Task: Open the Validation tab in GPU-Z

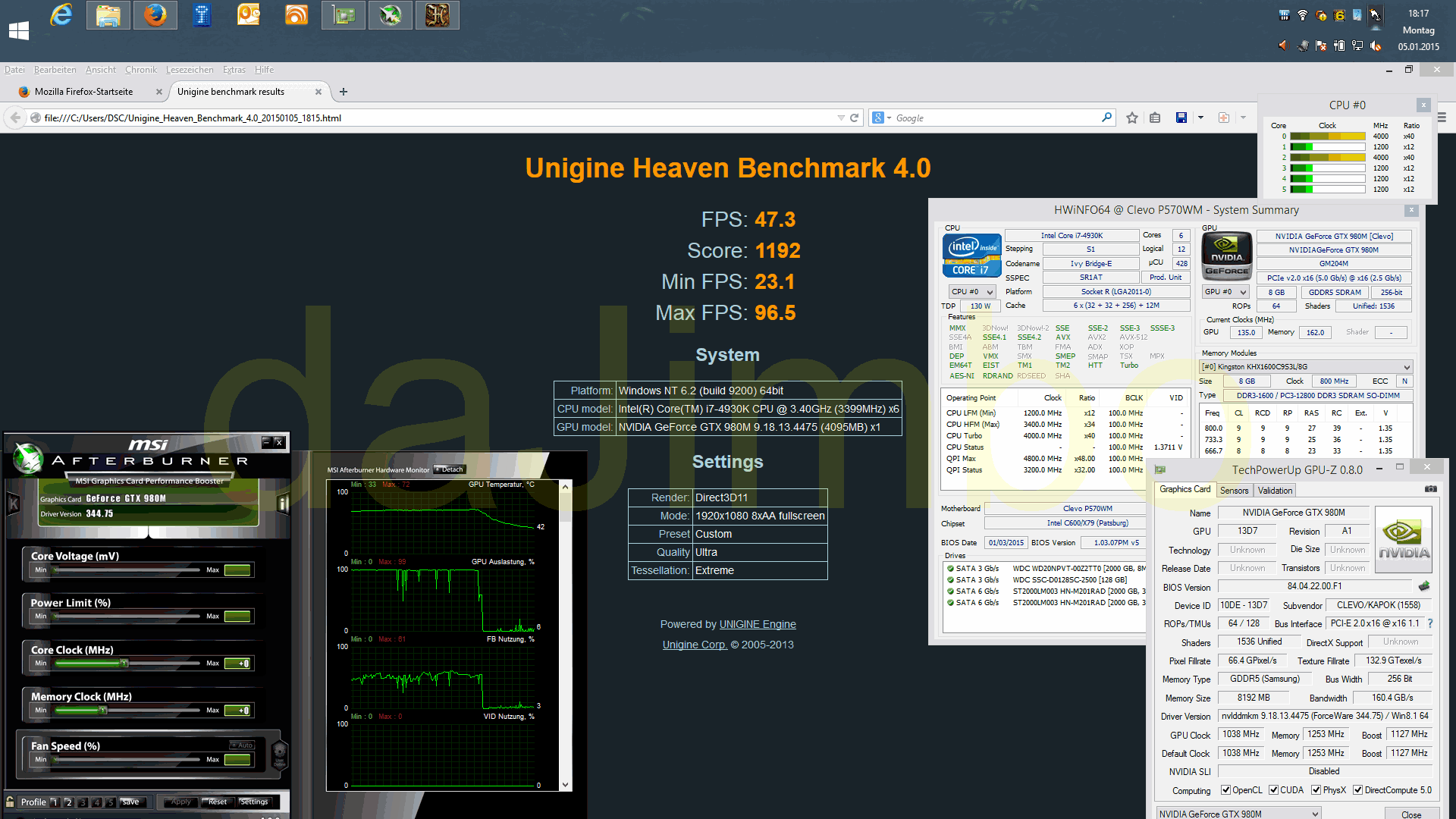Action: (x=1275, y=491)
